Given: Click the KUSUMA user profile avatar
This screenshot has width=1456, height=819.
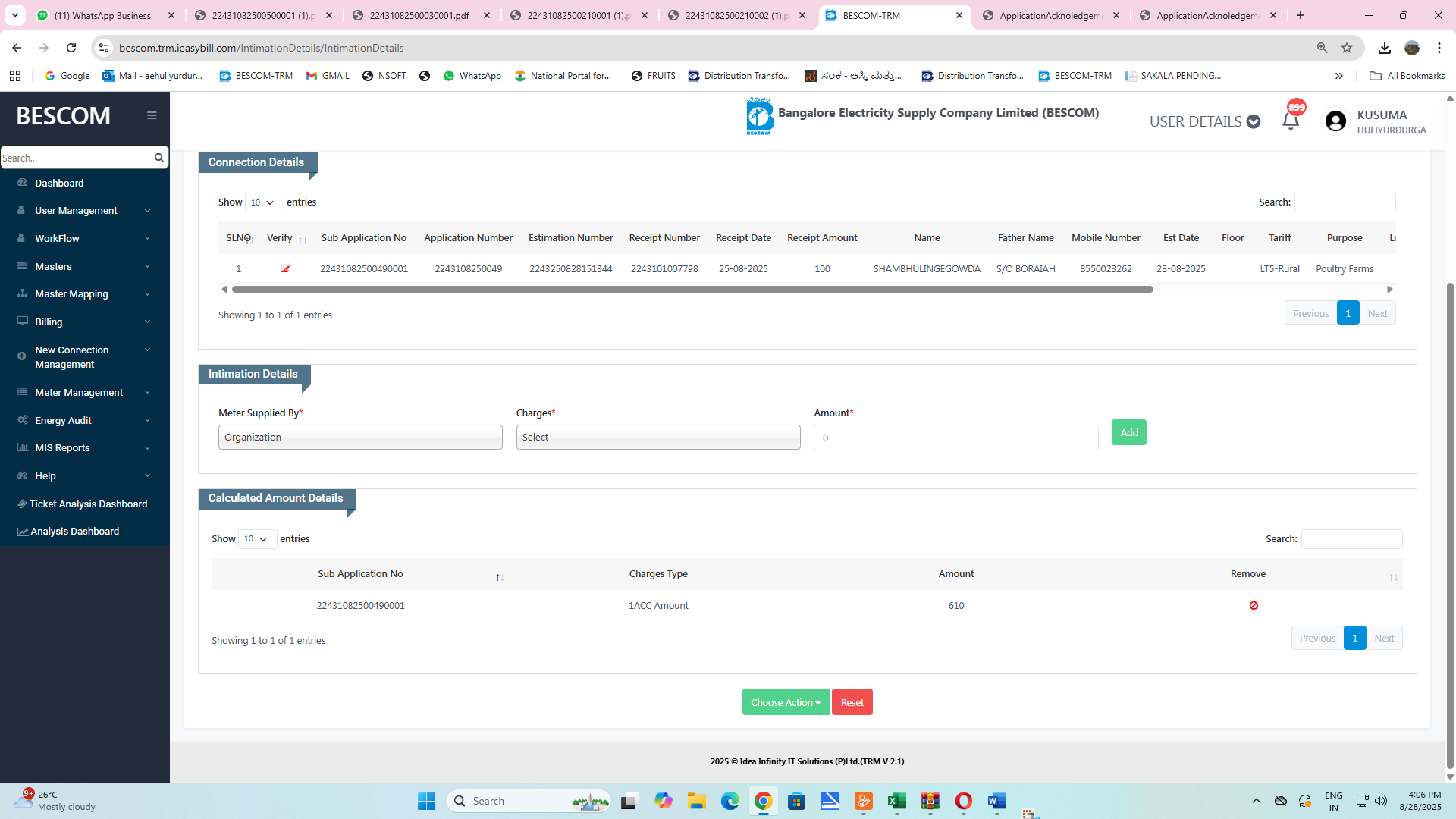Looking at the screenshot, I should click(1335, 121).
